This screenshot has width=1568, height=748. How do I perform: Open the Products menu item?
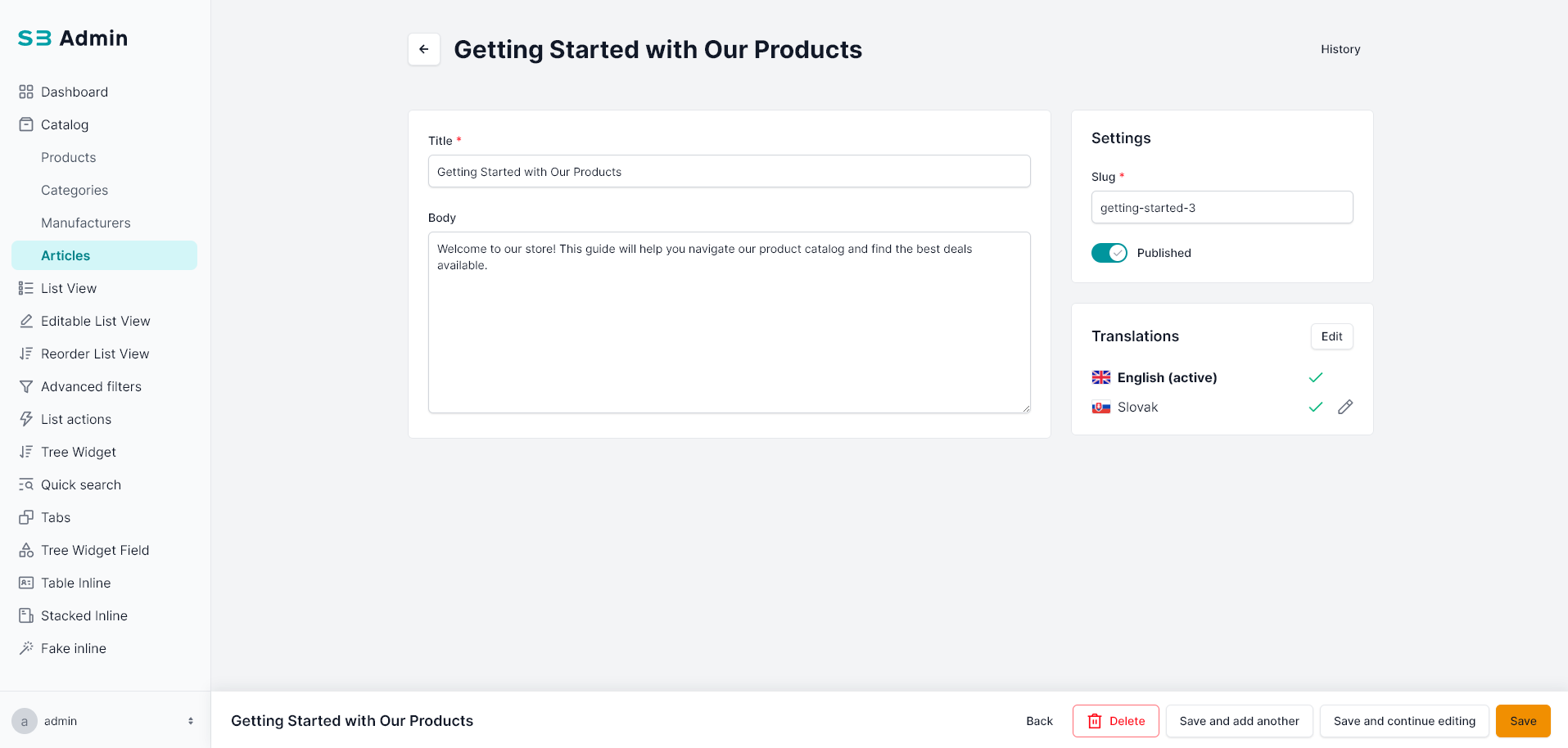pyautogui.click(x=69, y=157)
